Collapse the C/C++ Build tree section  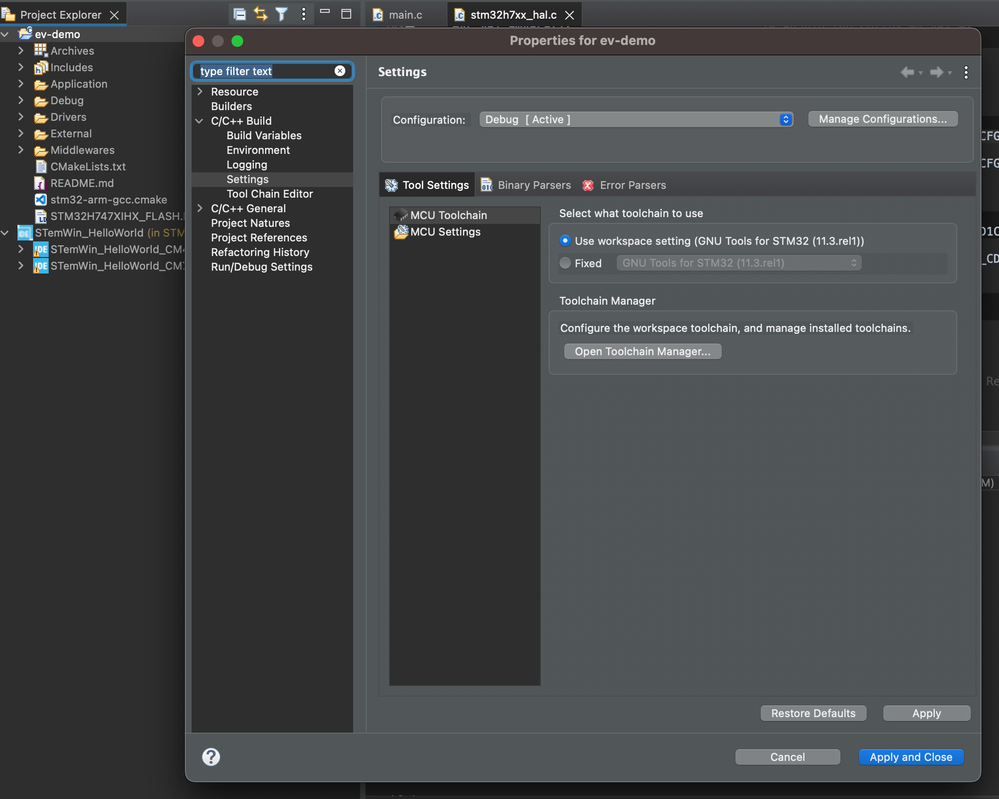(199, 120)
